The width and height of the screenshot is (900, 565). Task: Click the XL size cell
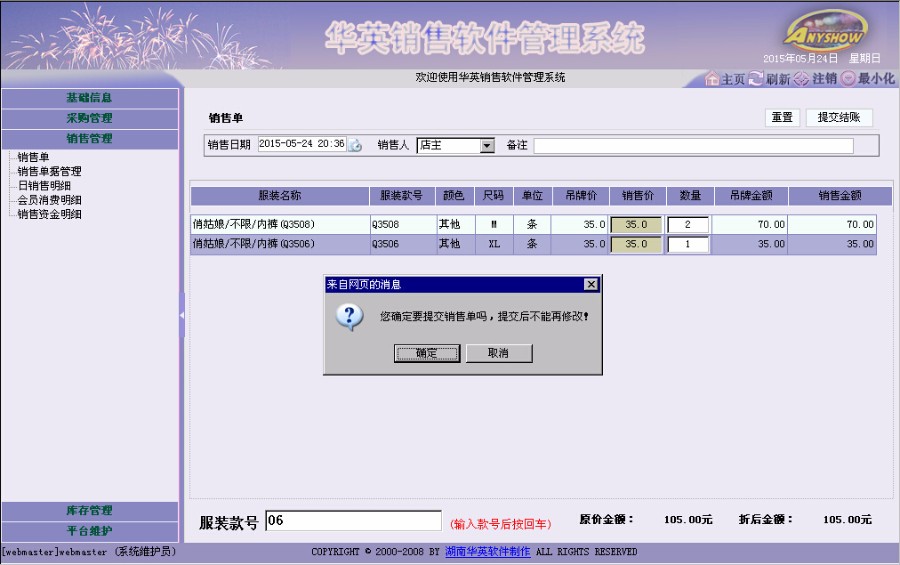pos(494,245)
